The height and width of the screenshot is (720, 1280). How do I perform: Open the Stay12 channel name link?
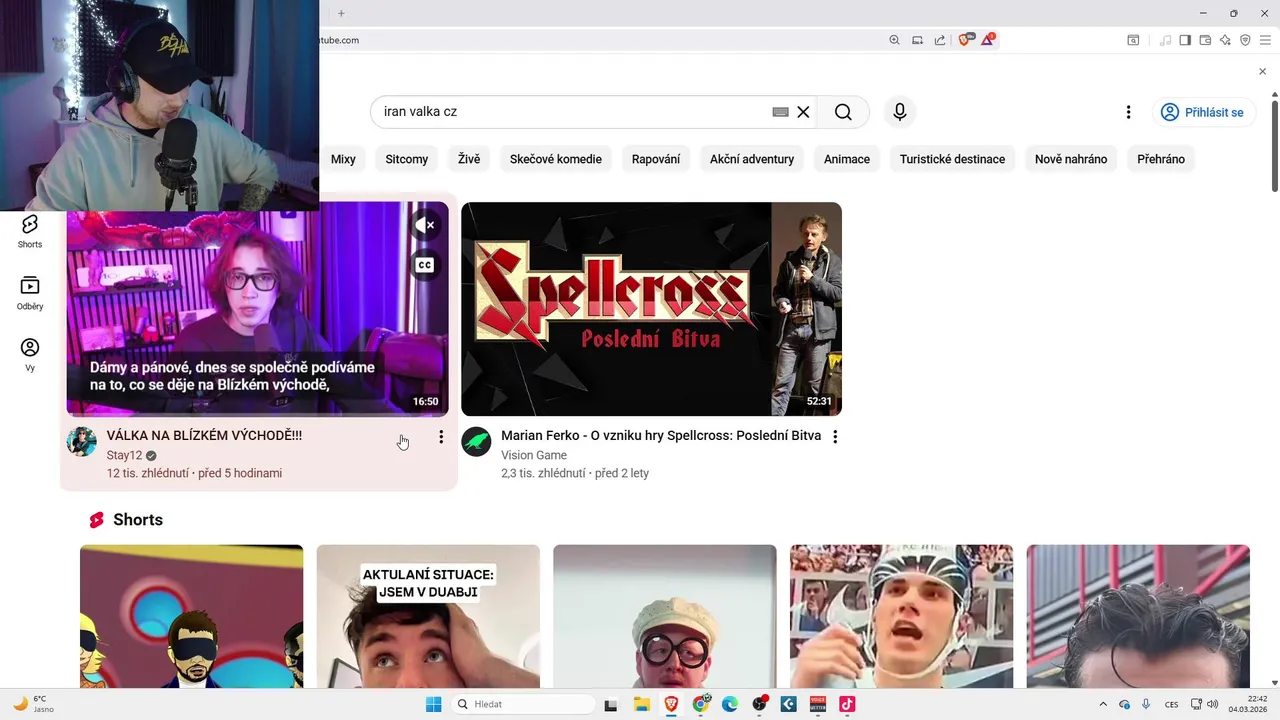pos(125,455)
